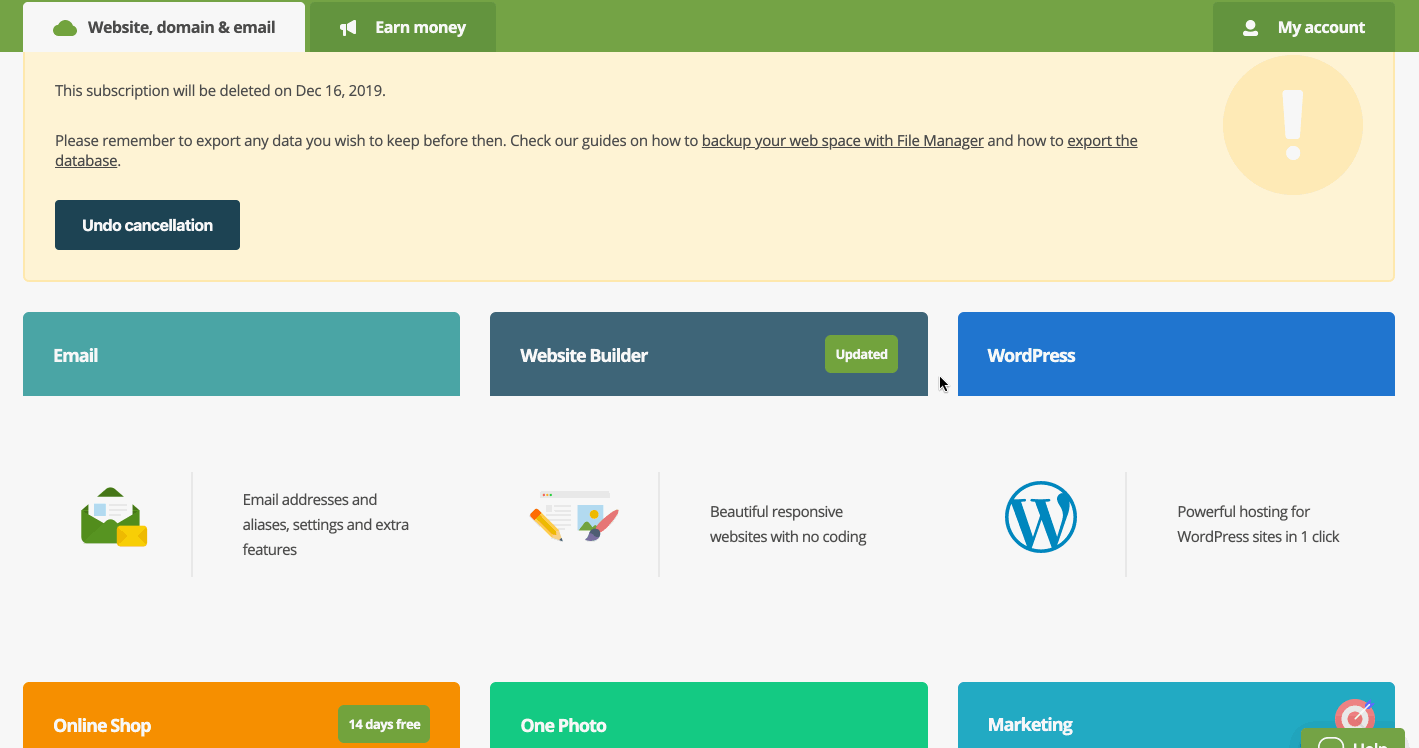Click the green envelope Email icon
The width and height of the screenshot is (1419, 748).
(114, 517)
